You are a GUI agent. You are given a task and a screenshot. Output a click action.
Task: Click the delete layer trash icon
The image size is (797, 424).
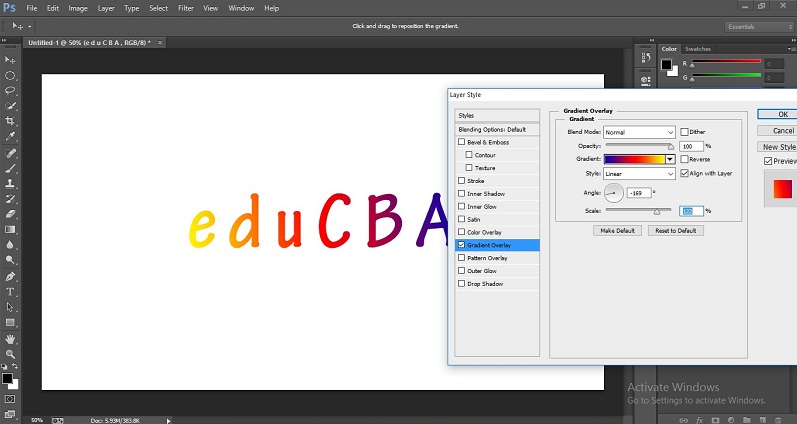[778, 420]
